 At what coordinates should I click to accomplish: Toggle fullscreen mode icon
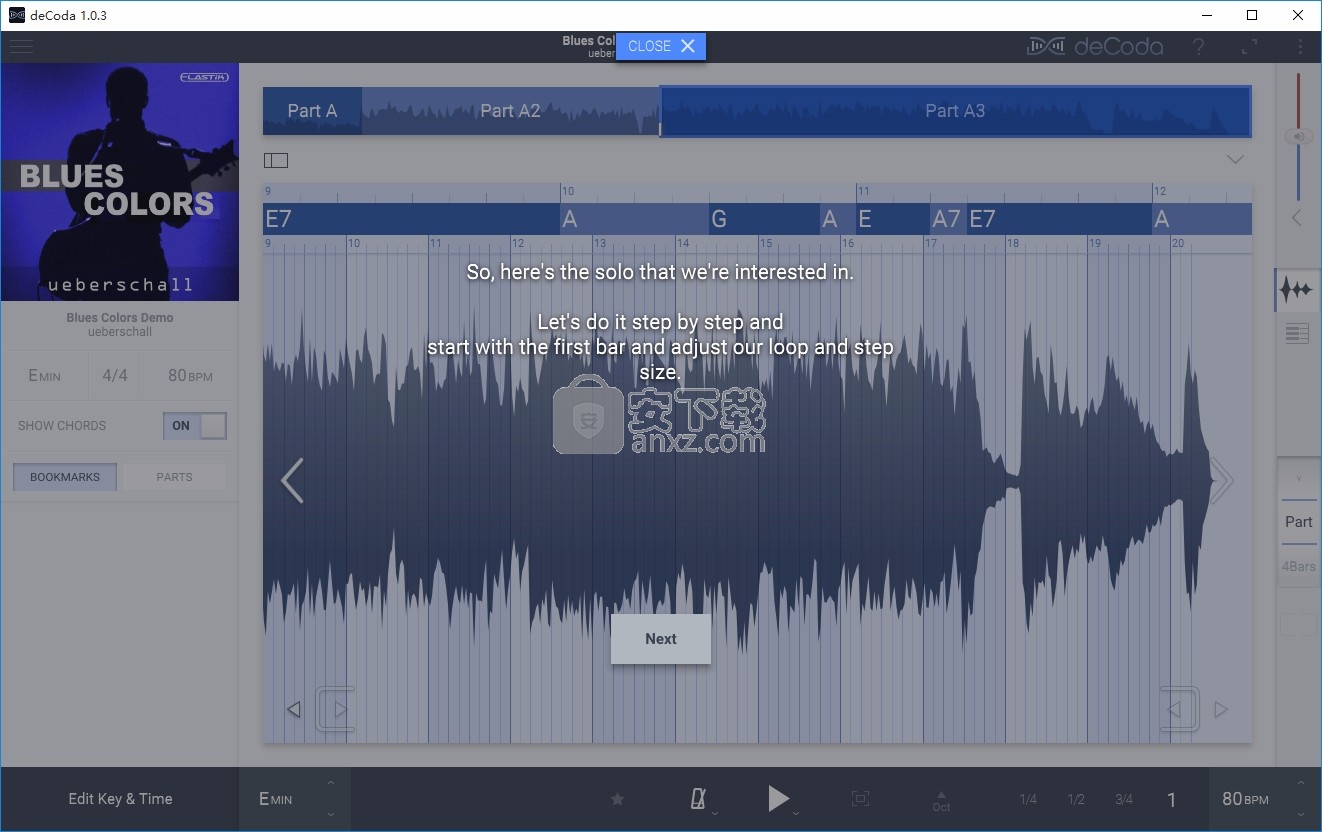[1250, 47]
